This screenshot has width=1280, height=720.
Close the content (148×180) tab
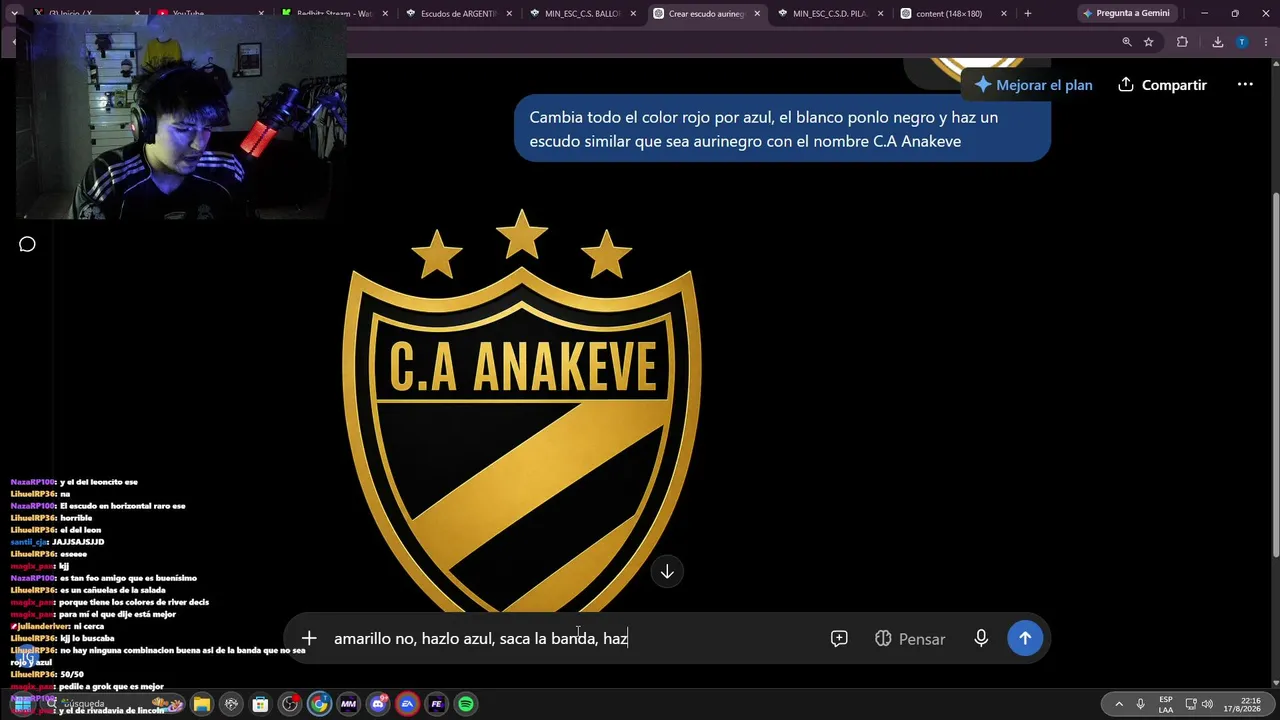tap(1004, 14)
